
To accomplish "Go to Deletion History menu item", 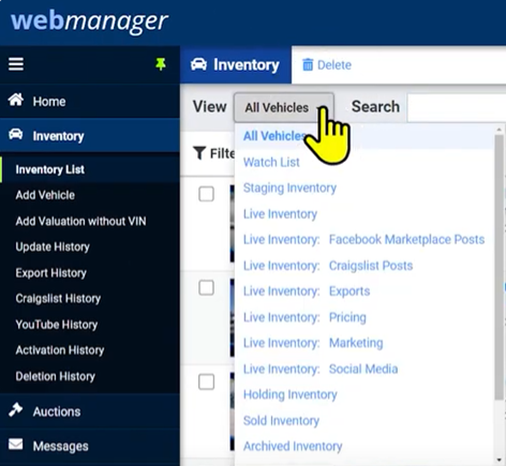I will (55, 376).
